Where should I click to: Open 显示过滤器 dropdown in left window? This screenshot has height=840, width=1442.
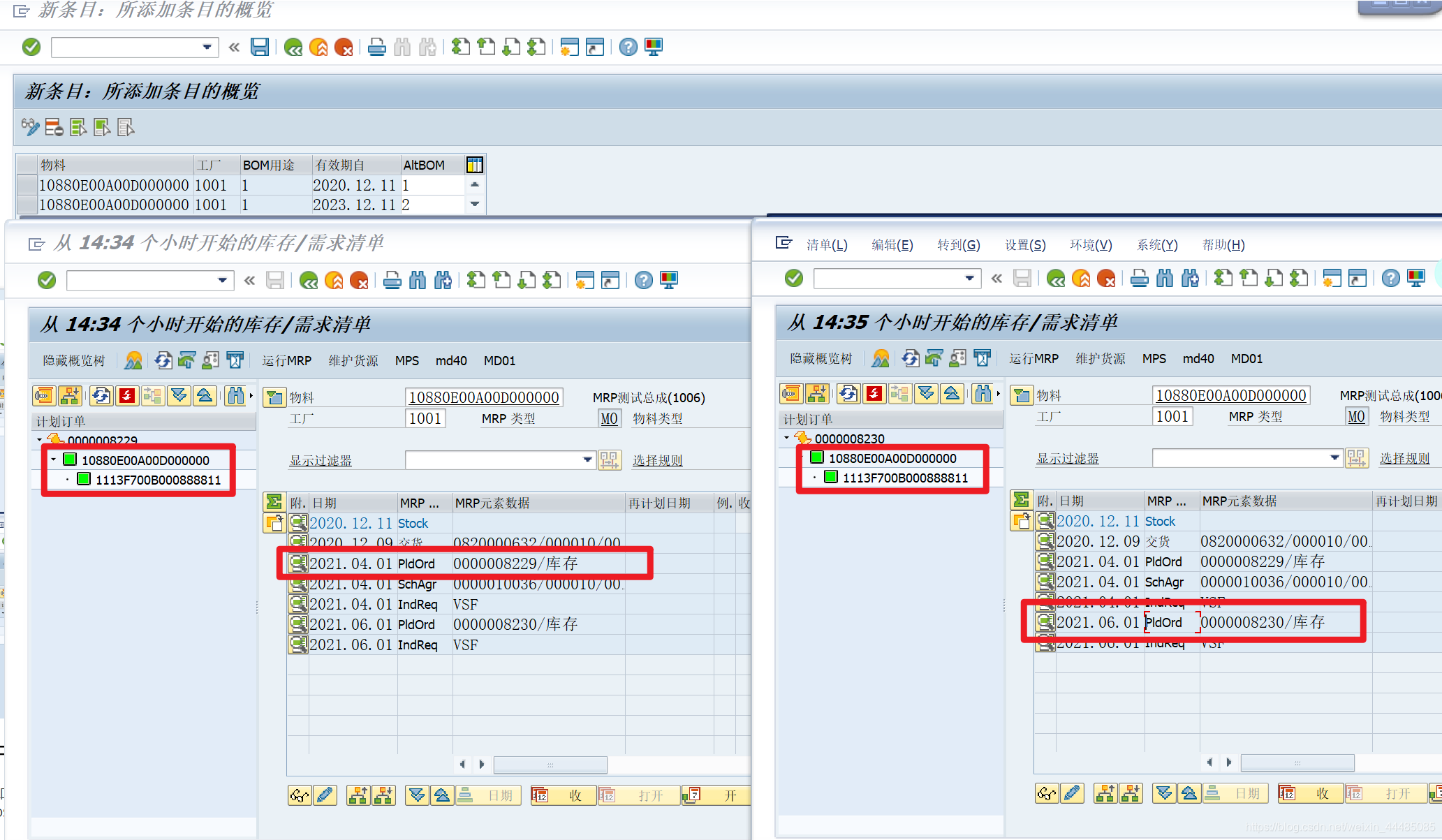tap(587, 459)
